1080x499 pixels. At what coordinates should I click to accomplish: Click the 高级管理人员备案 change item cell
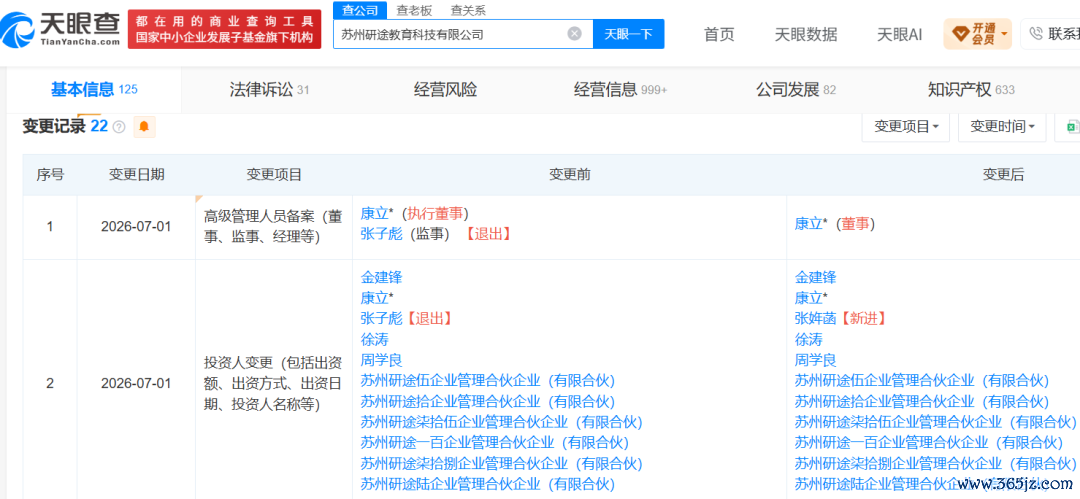[x=273, y=227]
